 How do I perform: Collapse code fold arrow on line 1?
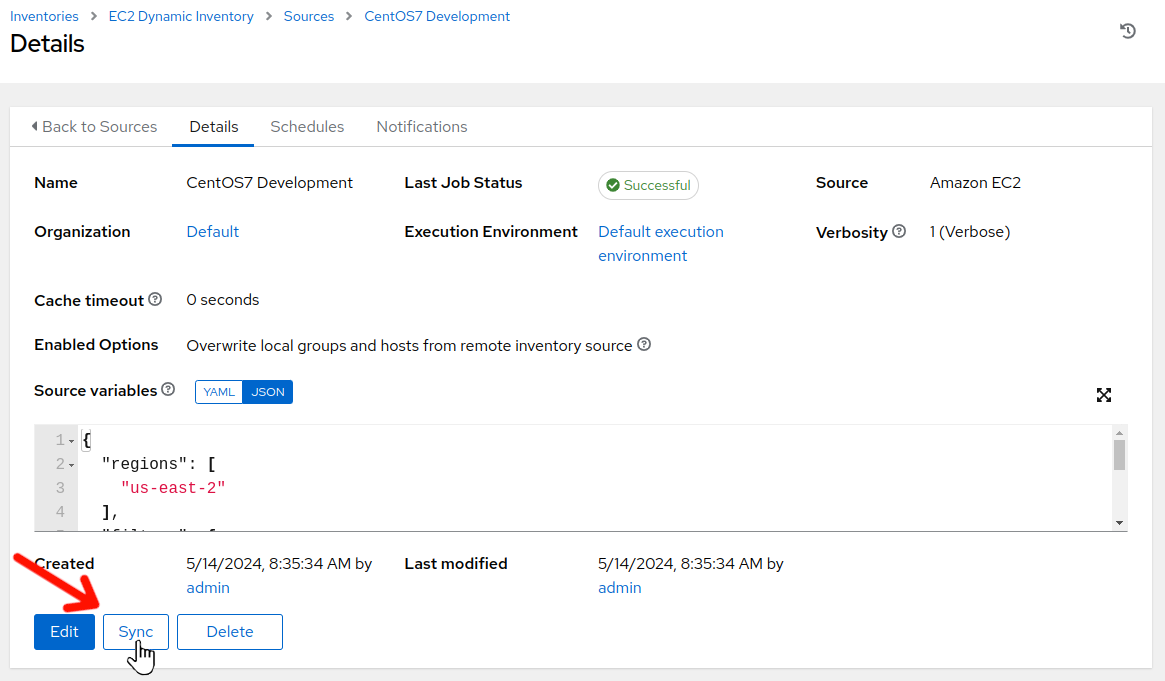click(x=72, y=441)
